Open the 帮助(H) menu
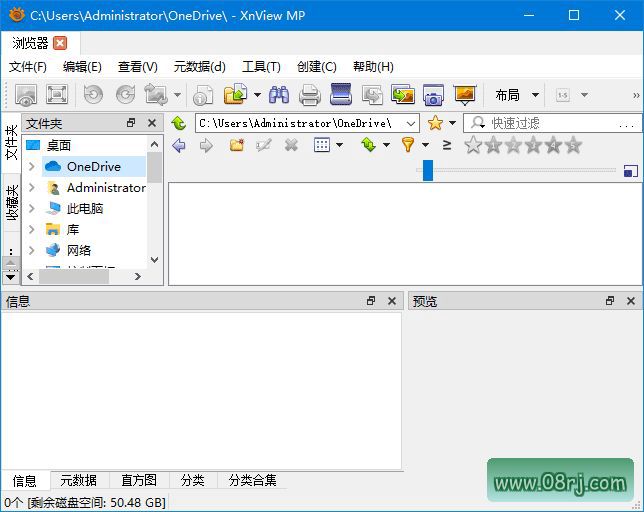The height and width of the screenshot is (512, 644). [373, 67]
